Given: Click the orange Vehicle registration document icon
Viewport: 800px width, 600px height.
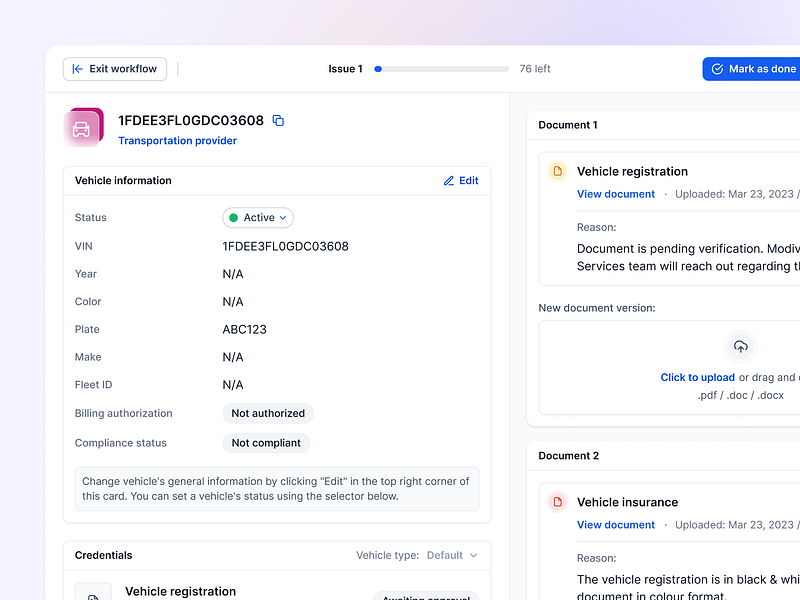Looking at the screenshot, I should [558, 171].
